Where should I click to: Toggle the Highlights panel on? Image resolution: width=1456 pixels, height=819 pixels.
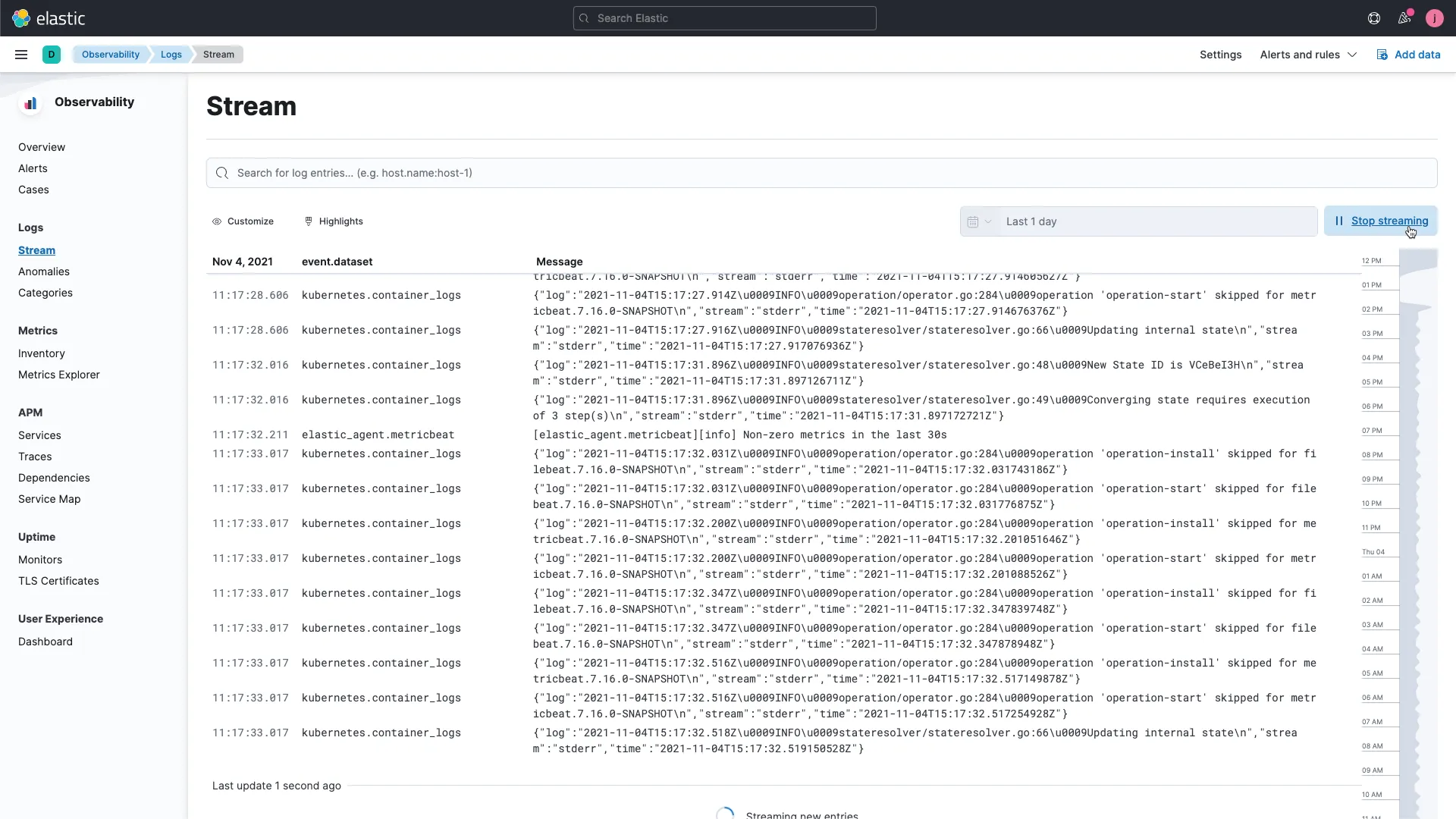pyautogui.click(x=334, y=221)
